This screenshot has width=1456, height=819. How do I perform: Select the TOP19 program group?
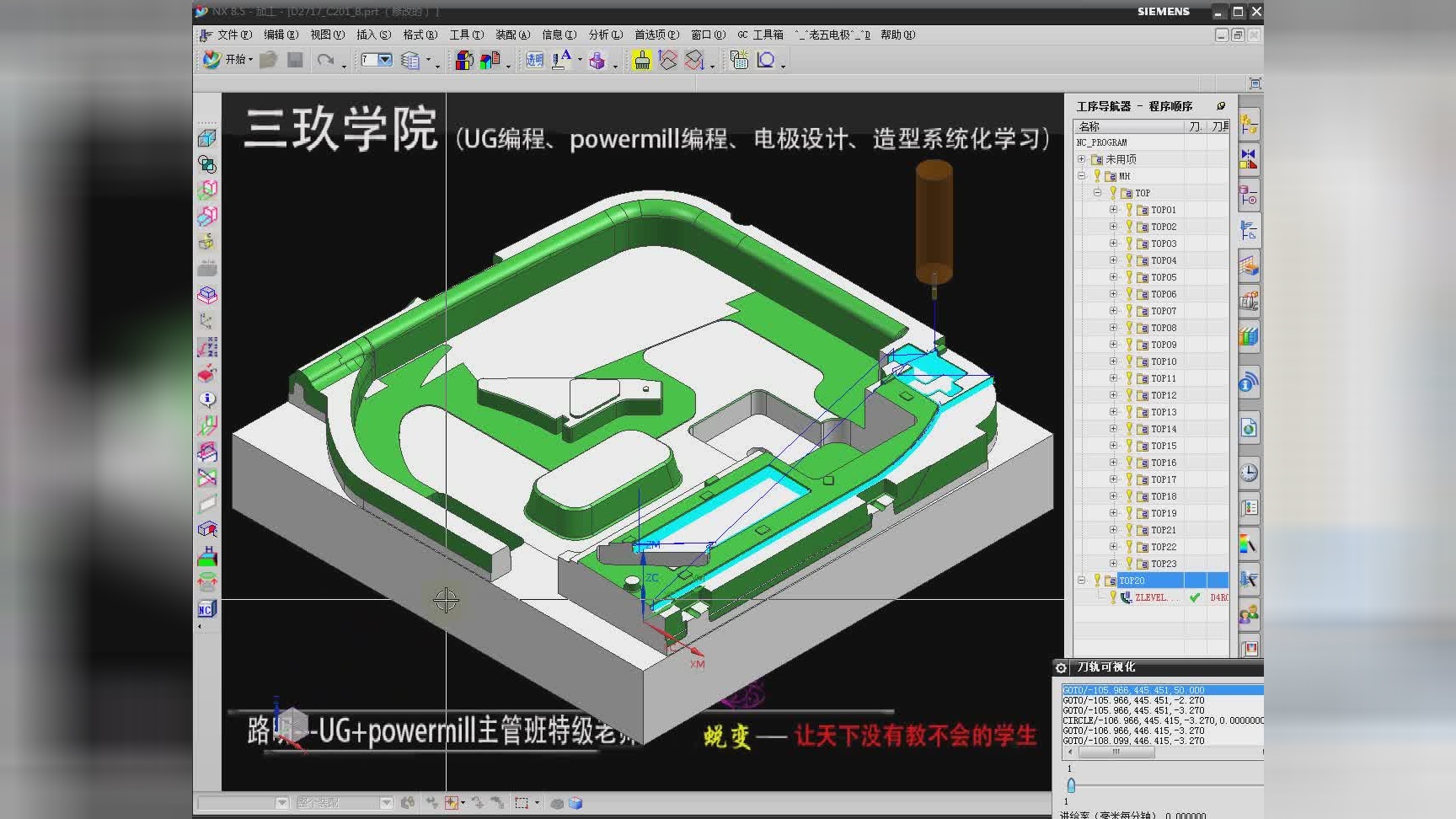pos(1164,513)
